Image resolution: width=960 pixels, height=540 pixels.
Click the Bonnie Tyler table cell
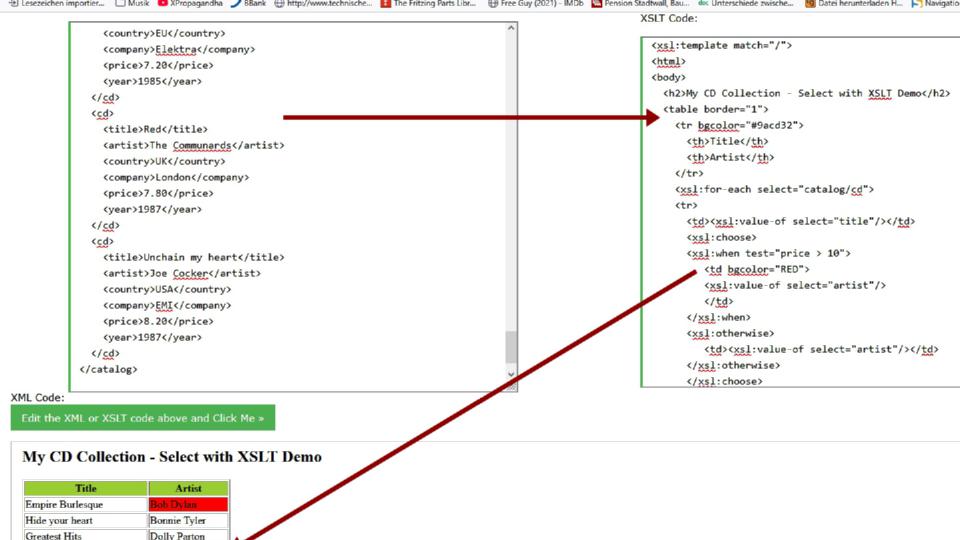pos(188,521)
